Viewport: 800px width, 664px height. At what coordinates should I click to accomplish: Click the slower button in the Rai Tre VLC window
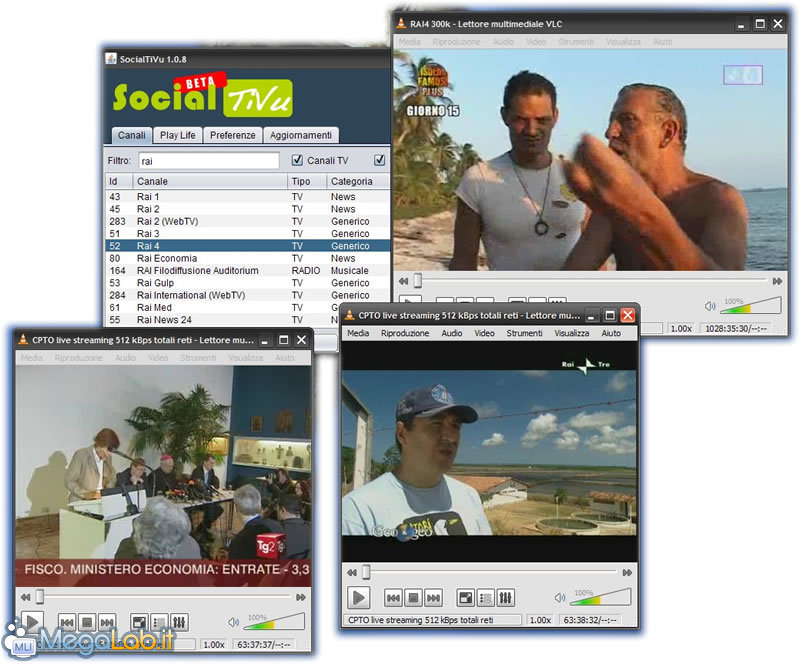pos(352,573)
